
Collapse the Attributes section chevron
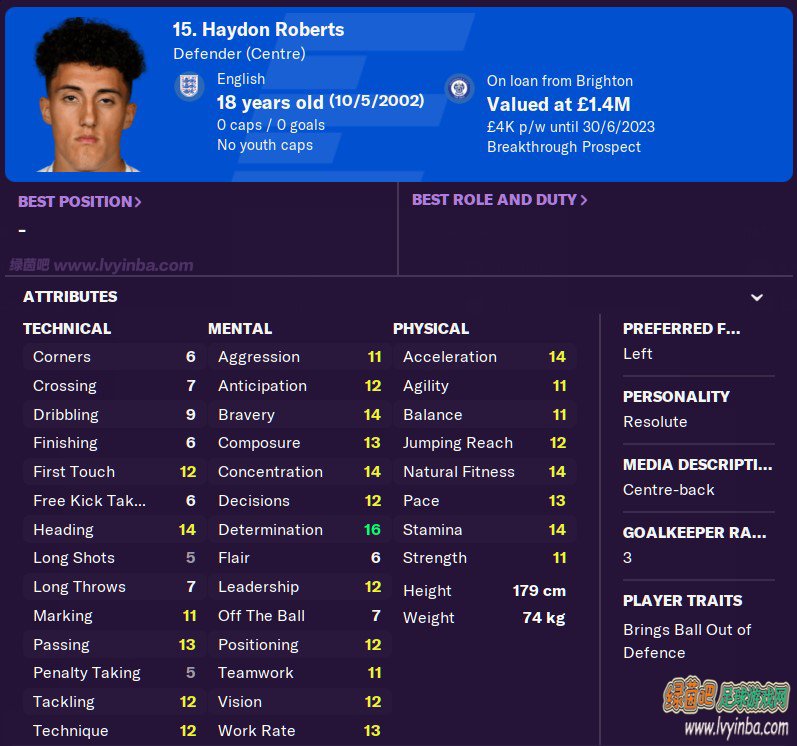click(757, 297)
